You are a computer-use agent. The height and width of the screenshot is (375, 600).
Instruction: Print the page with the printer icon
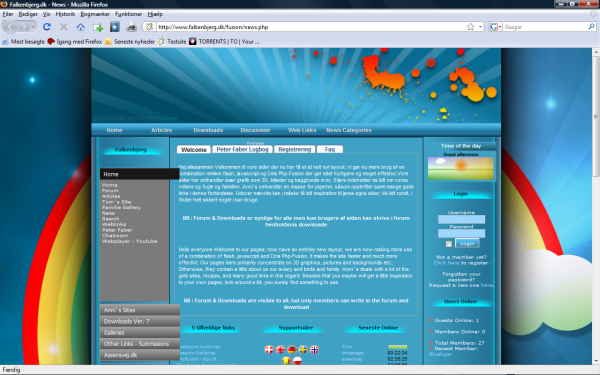[132, 27]
